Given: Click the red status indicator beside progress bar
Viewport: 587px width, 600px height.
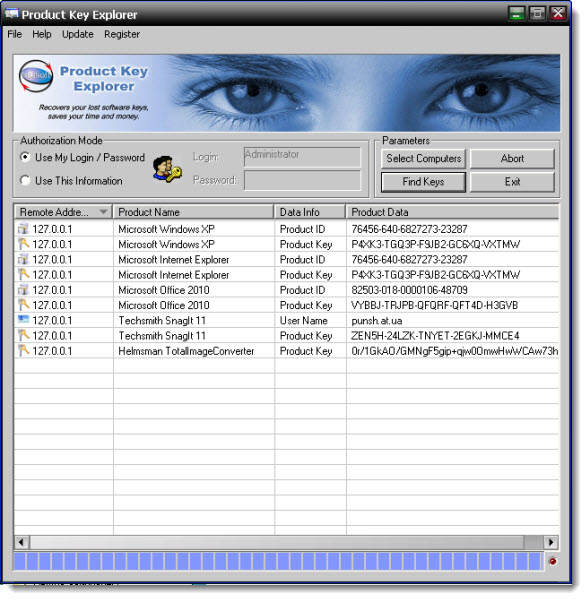Looking at the screenshot, I should (552, 561).
